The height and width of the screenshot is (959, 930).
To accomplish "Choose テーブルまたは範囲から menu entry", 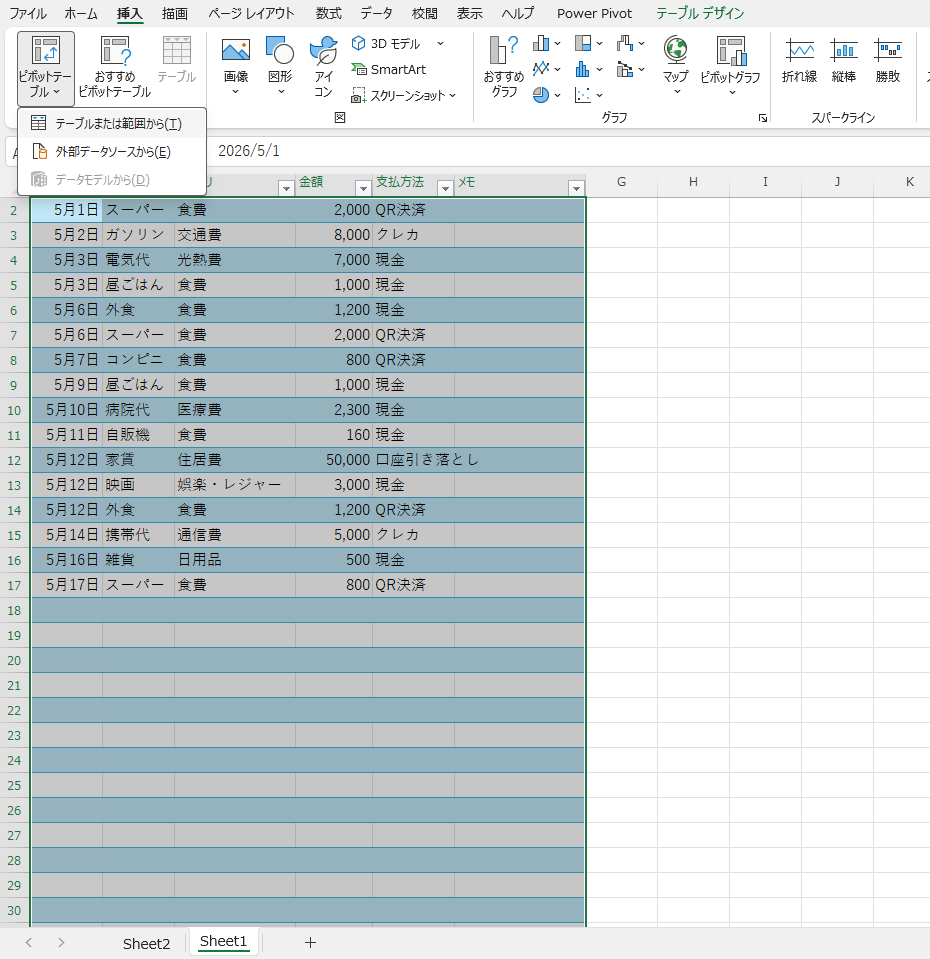I will click(112, 124).
